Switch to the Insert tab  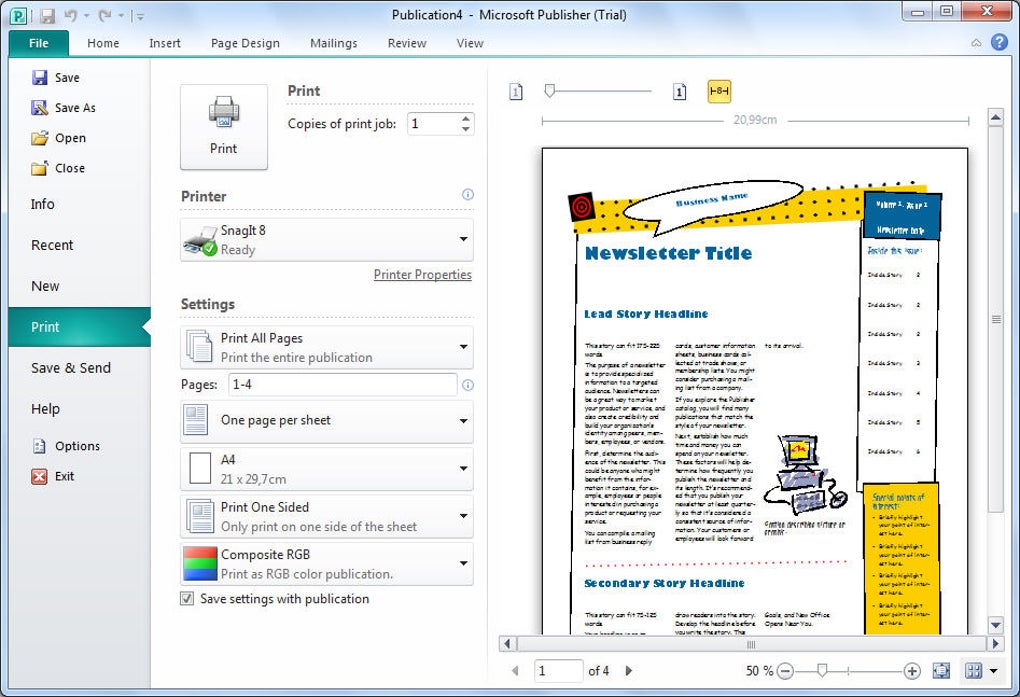pos(165,43)
